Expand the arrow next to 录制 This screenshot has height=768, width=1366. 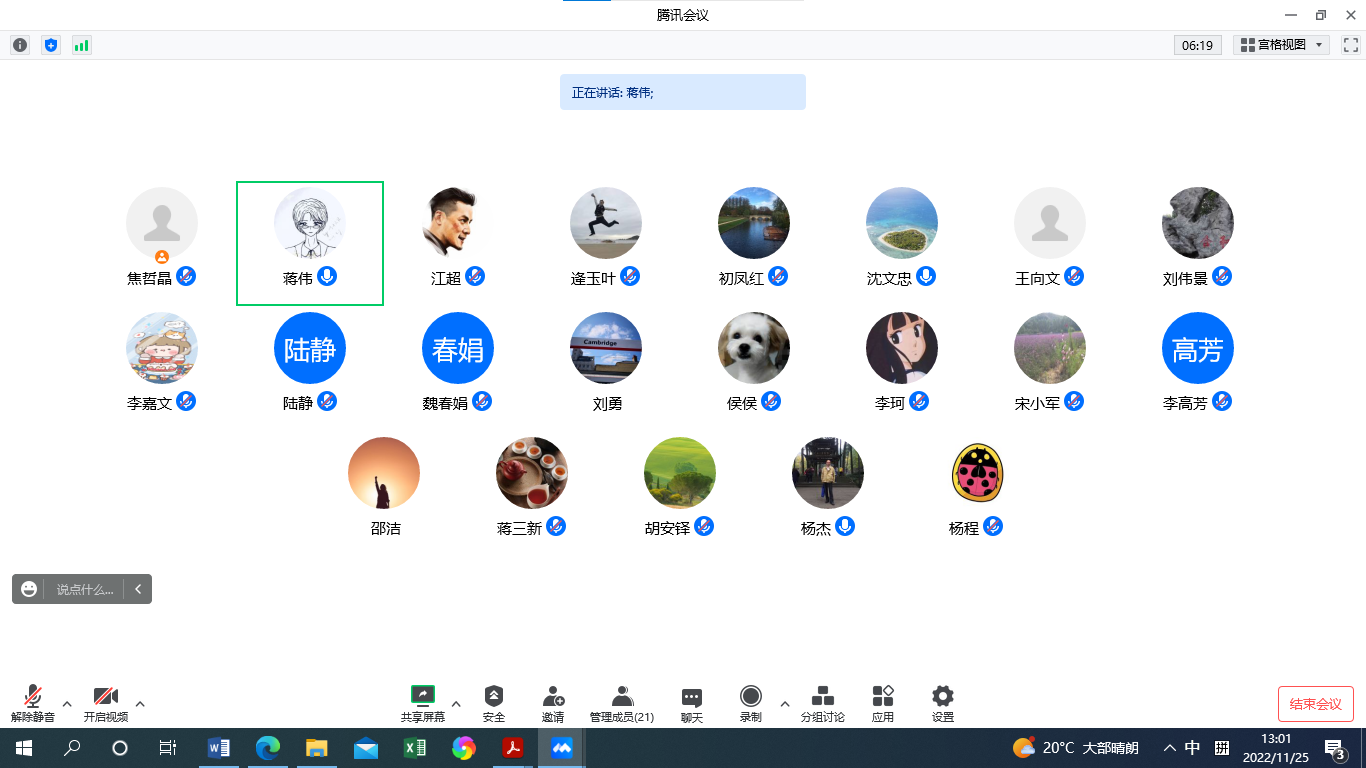[x=785, y=703]
